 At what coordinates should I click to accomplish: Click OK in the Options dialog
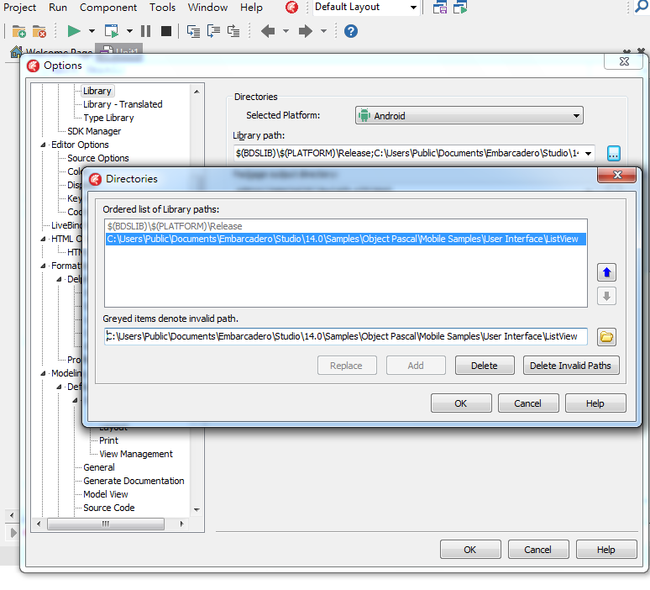[470, 549]
